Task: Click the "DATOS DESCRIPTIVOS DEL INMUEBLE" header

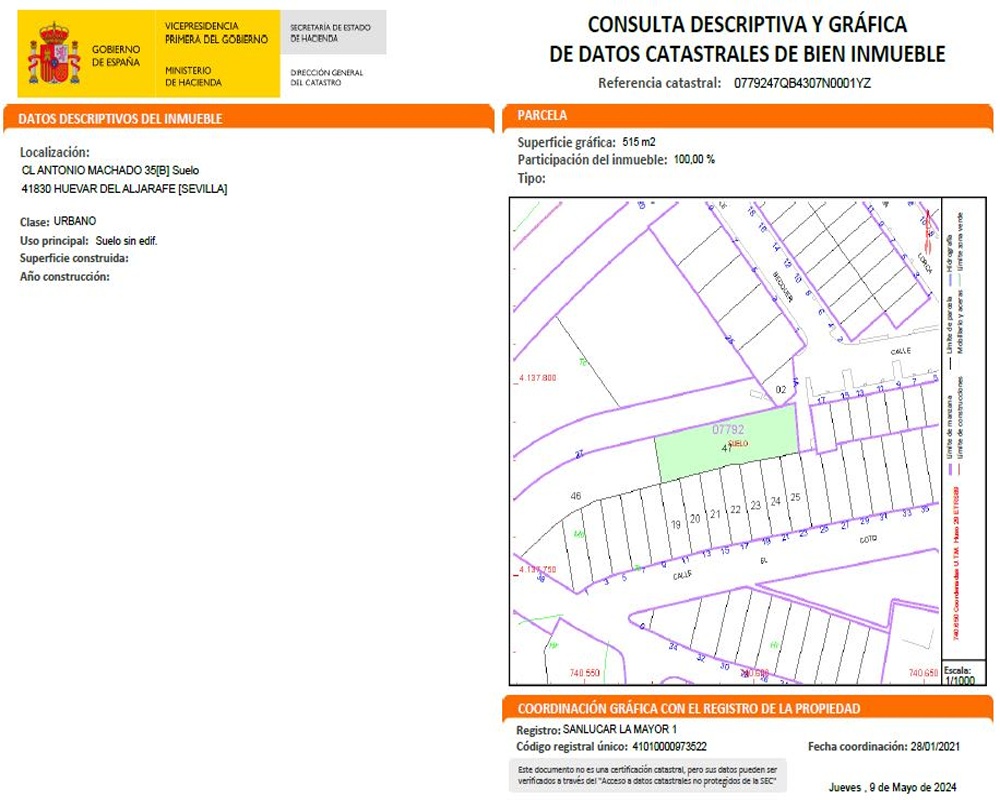Action: [120, 119]
